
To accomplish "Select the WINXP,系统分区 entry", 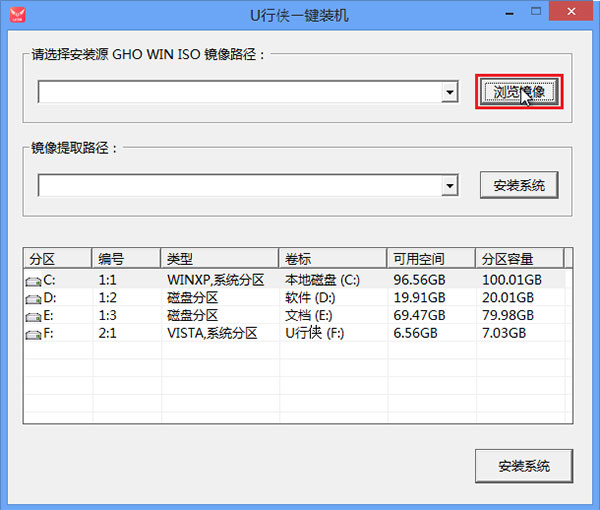I will click(215, 280).
